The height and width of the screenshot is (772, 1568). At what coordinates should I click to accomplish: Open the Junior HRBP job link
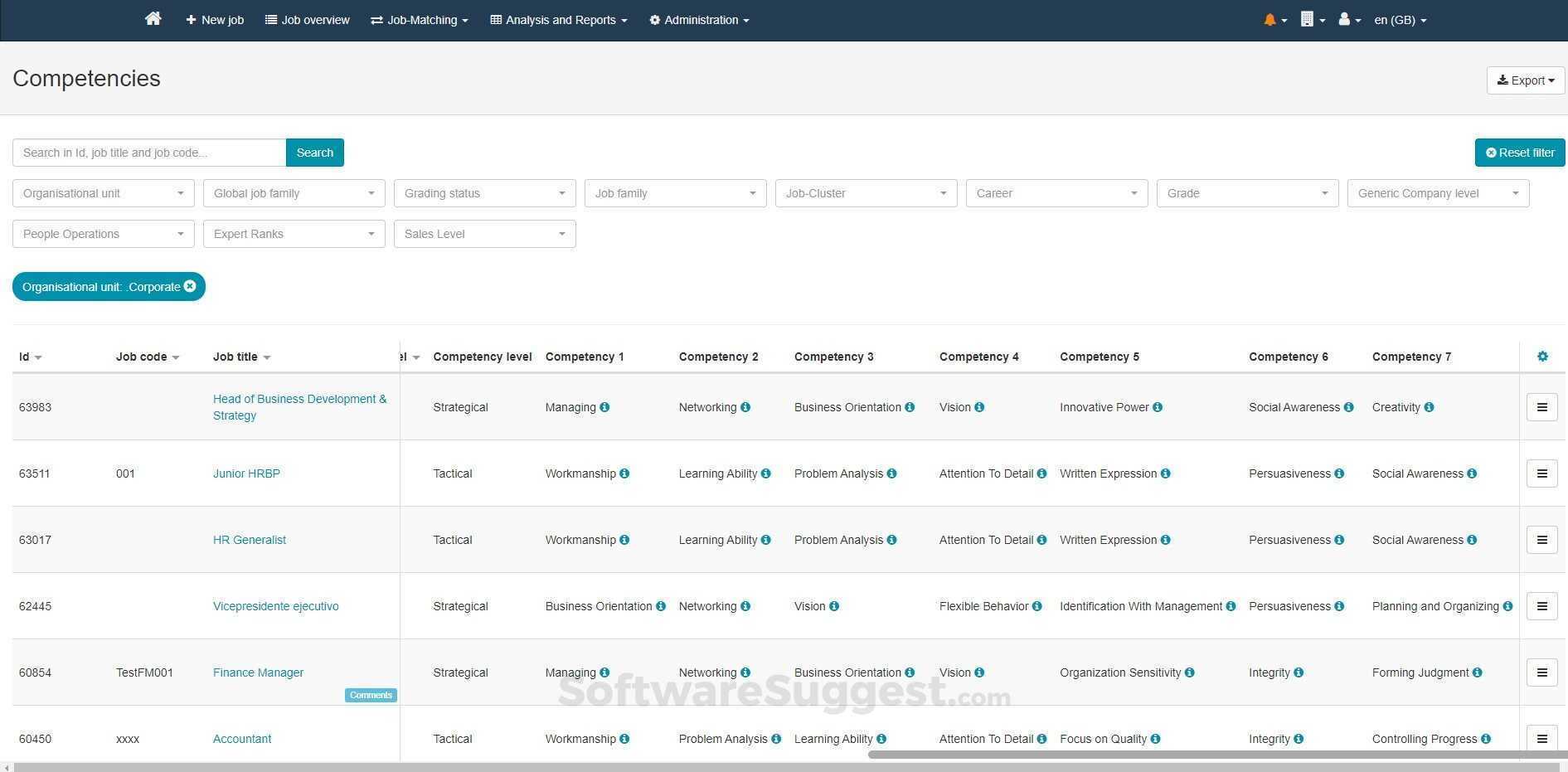click(246, 473)
